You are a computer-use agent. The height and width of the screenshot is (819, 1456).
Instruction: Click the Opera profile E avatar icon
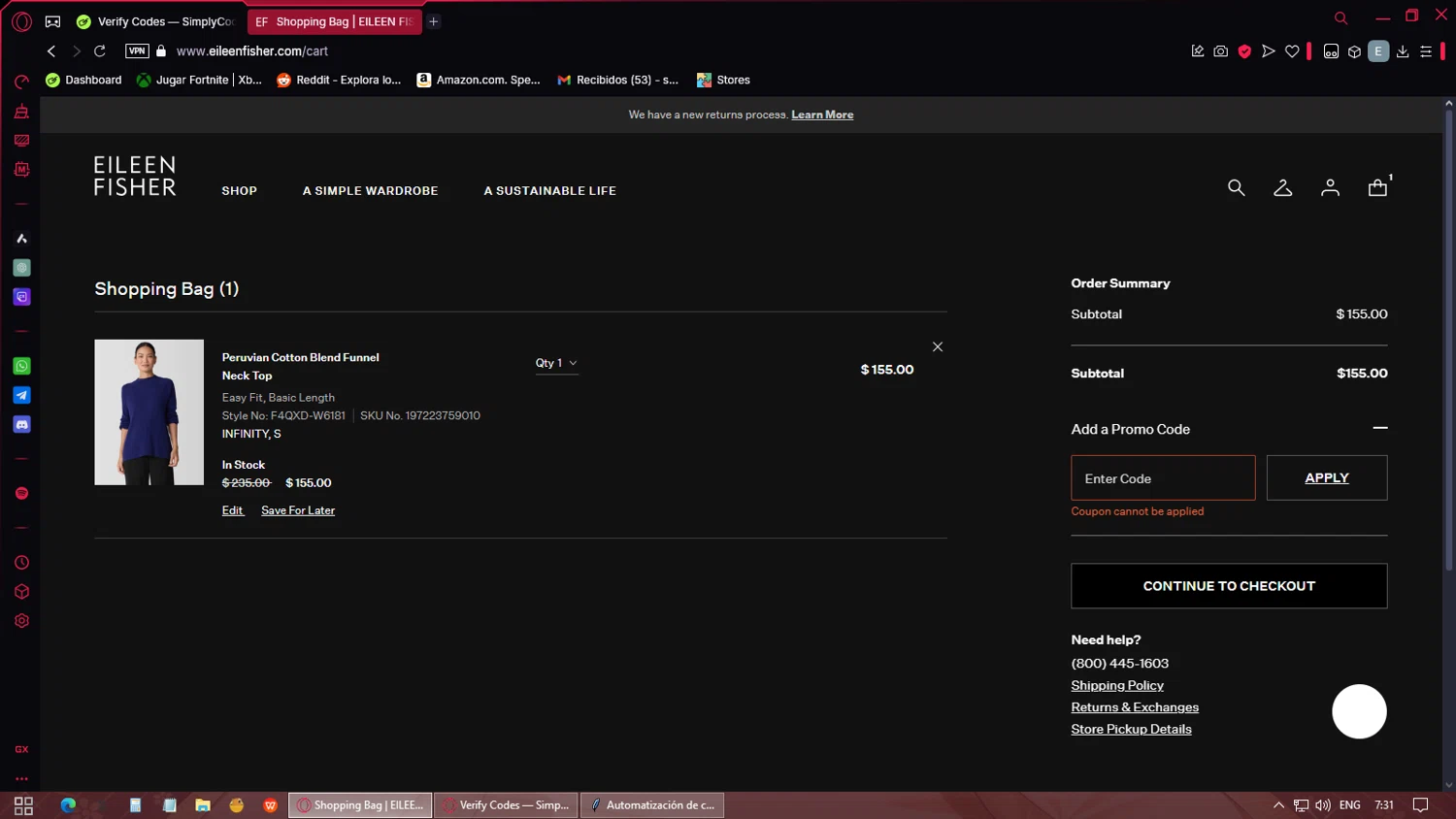pos(1378,51)
